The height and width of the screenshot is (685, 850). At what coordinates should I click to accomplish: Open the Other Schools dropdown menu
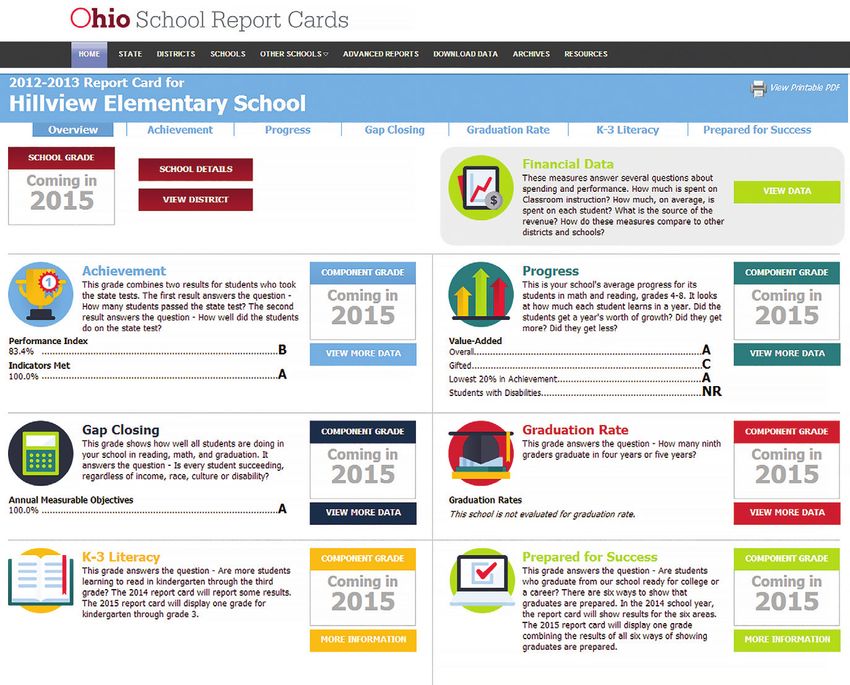pyautogui.click(x=294, y=54)
